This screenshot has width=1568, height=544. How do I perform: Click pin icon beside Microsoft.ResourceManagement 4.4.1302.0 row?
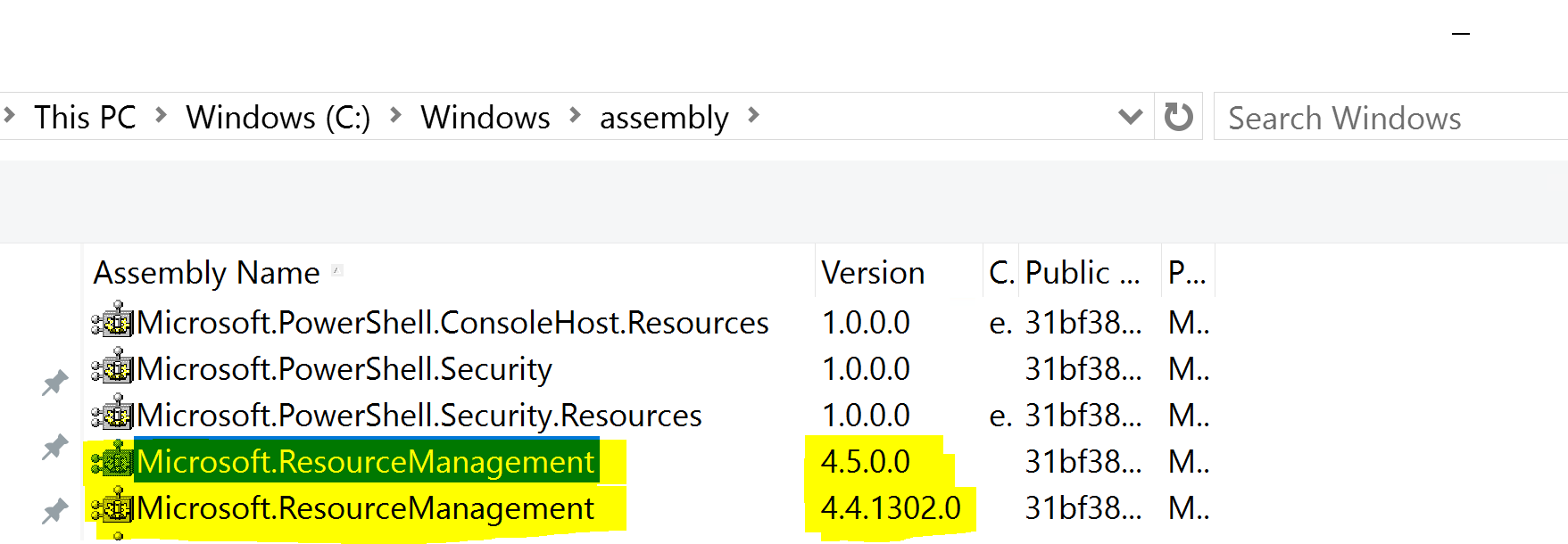point(55,510)
